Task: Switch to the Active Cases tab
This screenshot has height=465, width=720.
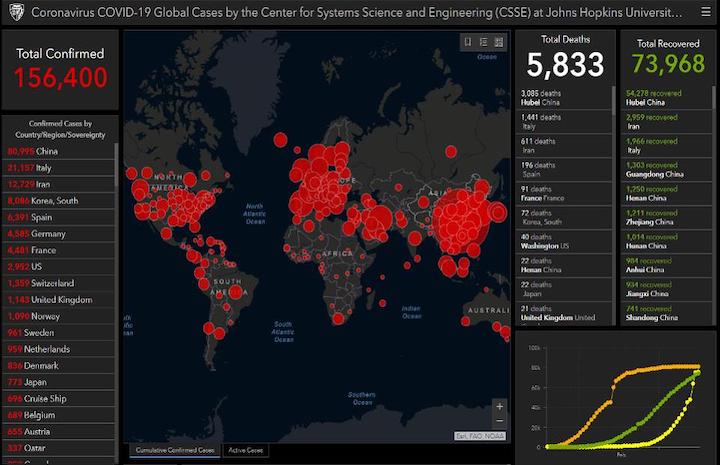Action: pyautogui.click(x=246, y=450)
